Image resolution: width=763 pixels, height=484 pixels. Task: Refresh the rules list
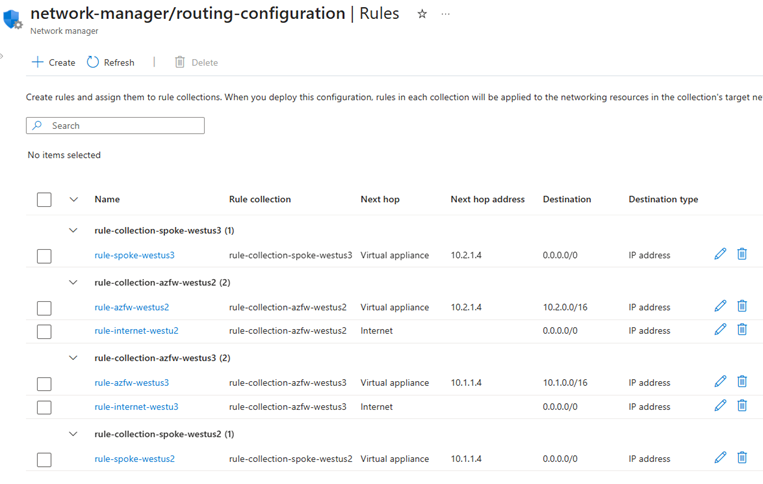110,62
